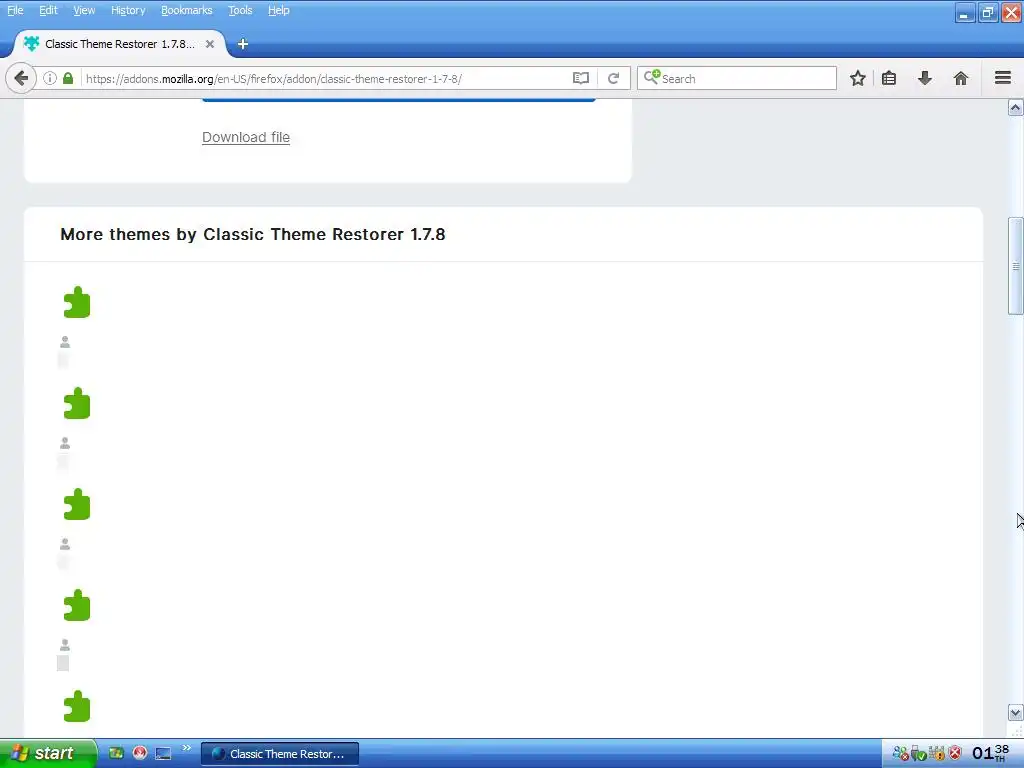1024x768 pixels.
Task: Click the Classic Theme Restor… taskbar button
Action: pos(280,754)
